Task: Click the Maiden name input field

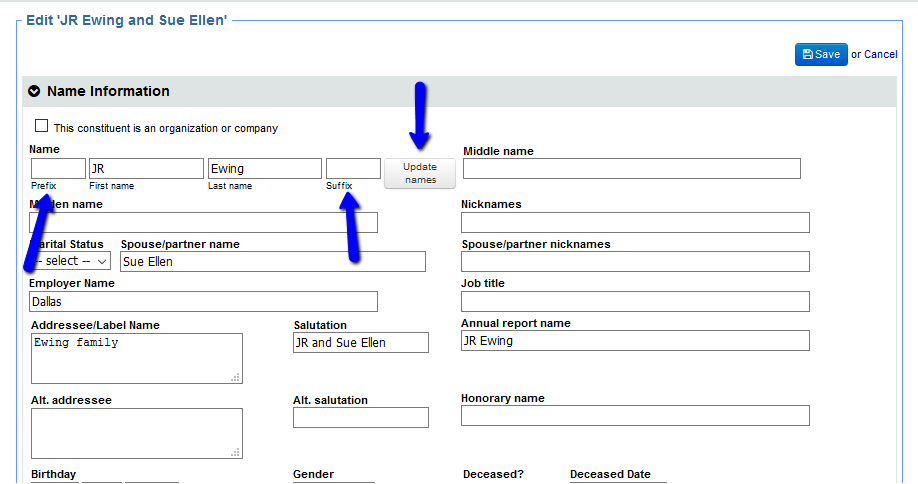Action: point(203,222)
